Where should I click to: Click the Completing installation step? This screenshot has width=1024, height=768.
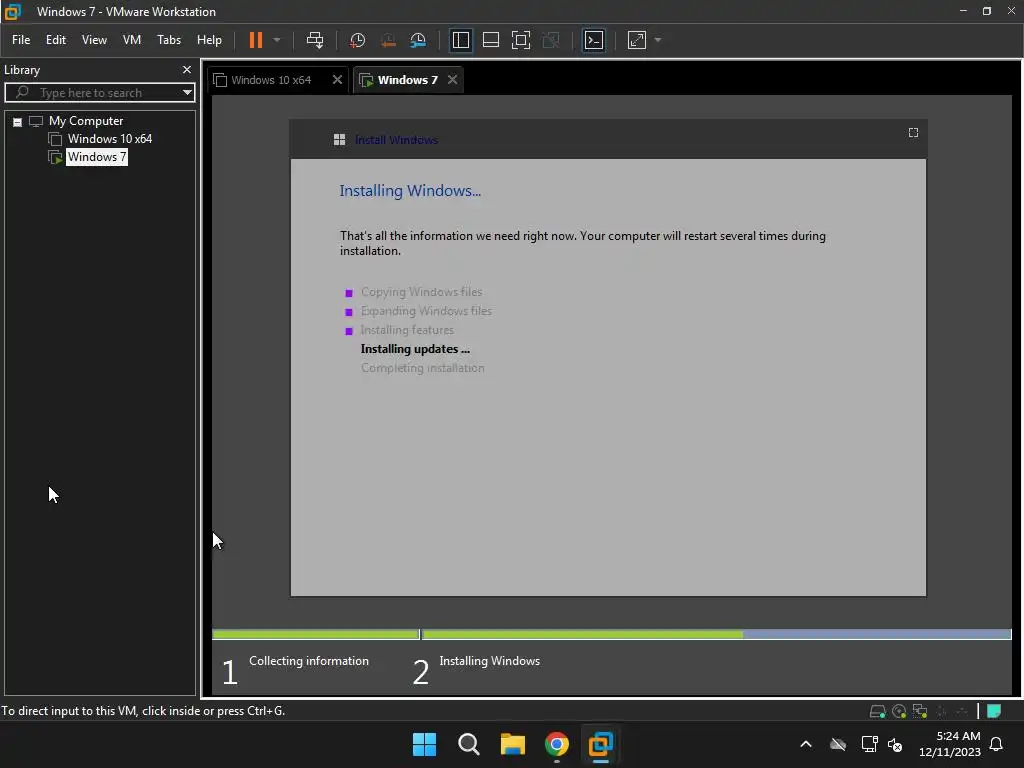[422, 368]
